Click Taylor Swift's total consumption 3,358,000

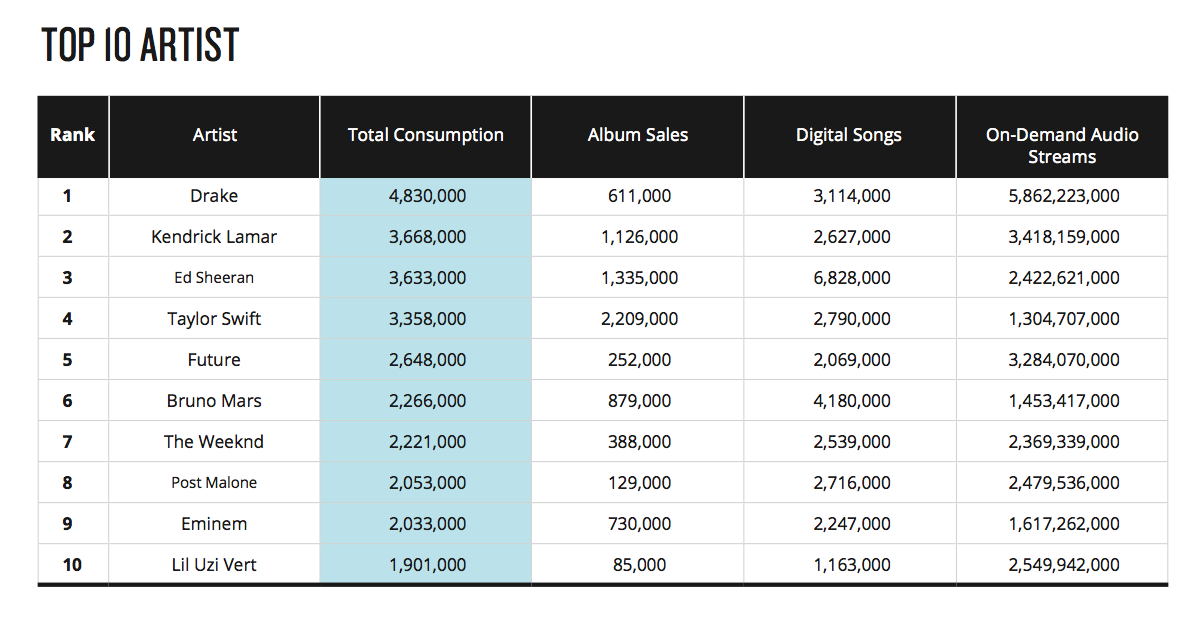coord(428,320)
